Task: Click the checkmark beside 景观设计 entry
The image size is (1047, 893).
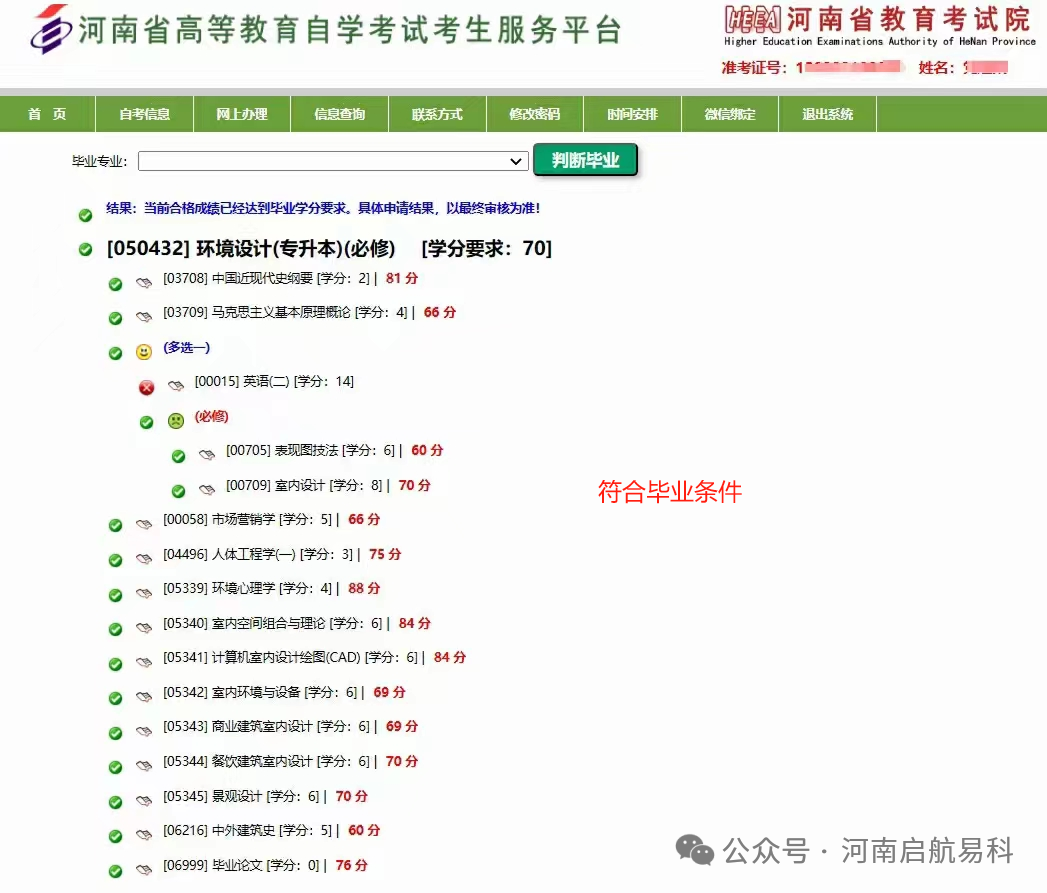Action: tap(115, 800)
